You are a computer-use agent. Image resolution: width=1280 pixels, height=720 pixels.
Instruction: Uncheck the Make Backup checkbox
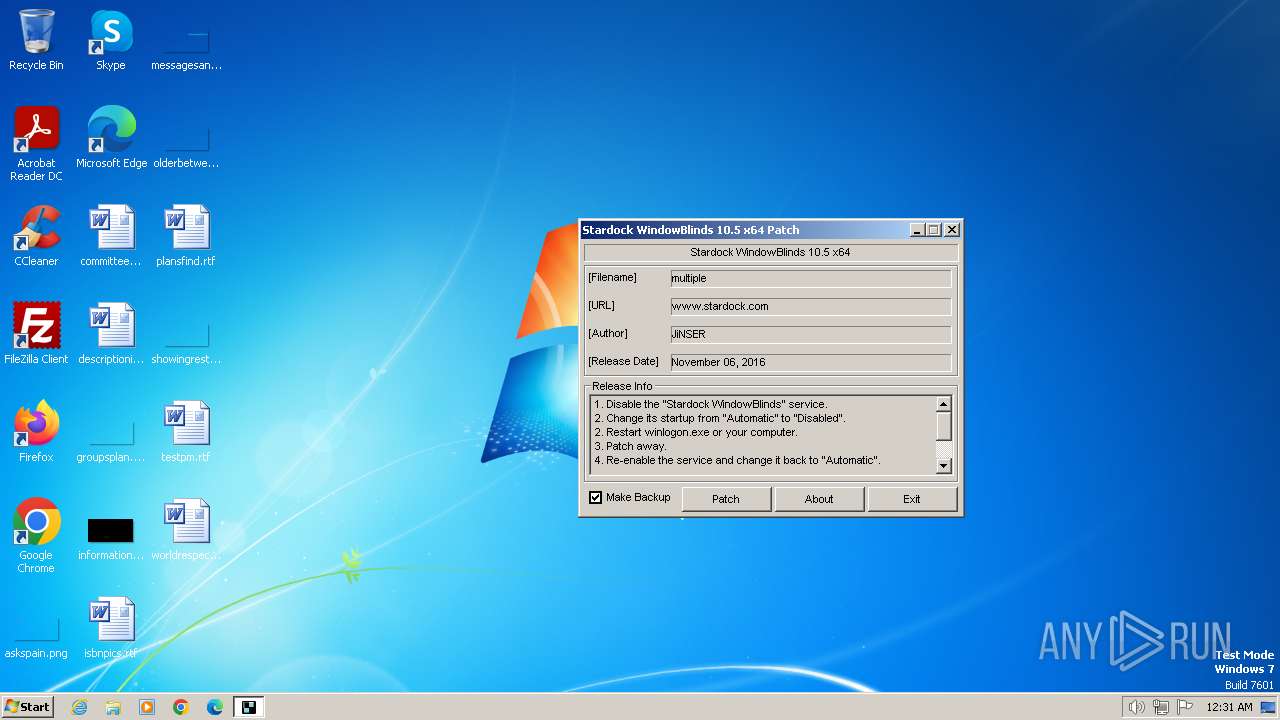(x=596, y=497)
